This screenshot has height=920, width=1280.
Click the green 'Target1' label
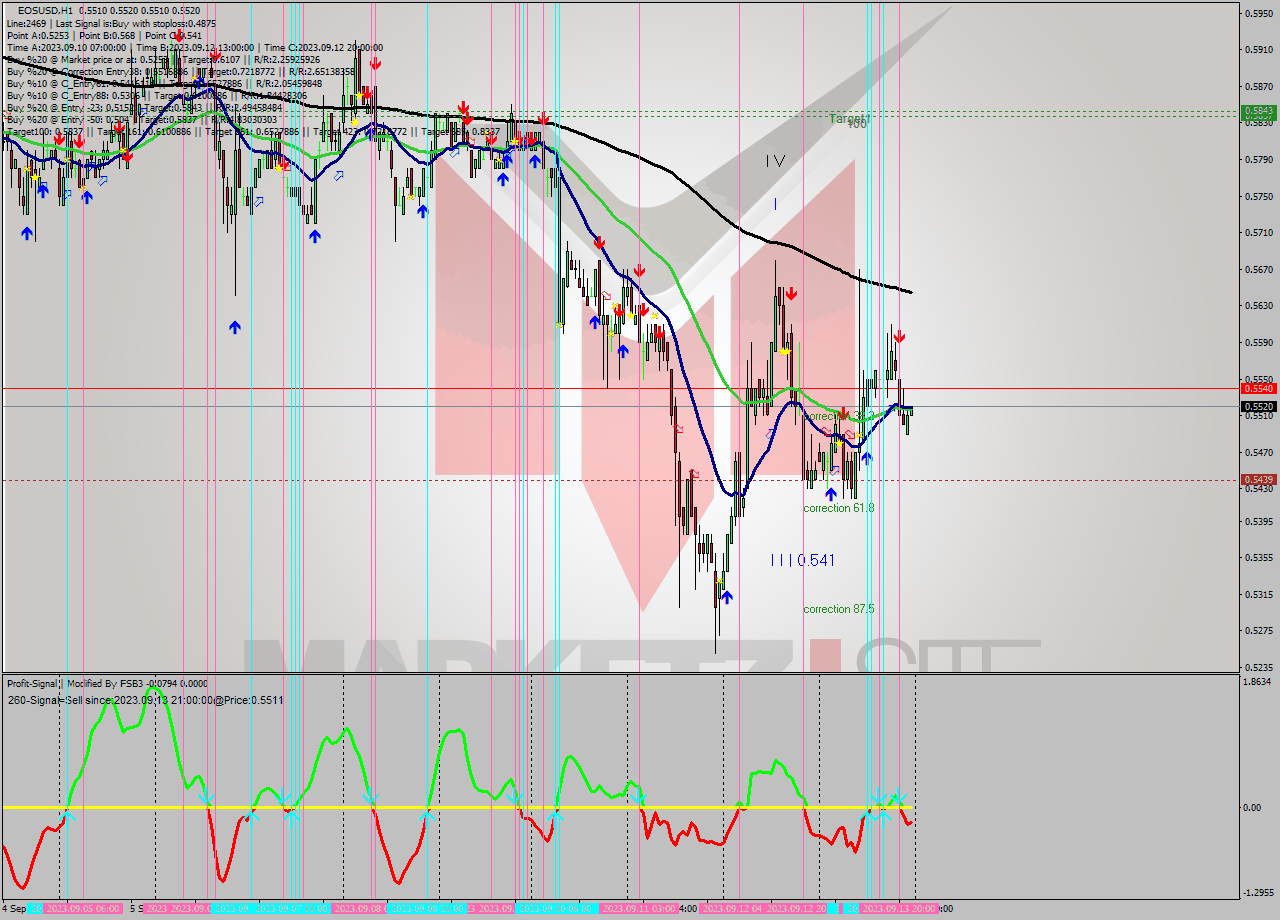(x=849, y=119)
